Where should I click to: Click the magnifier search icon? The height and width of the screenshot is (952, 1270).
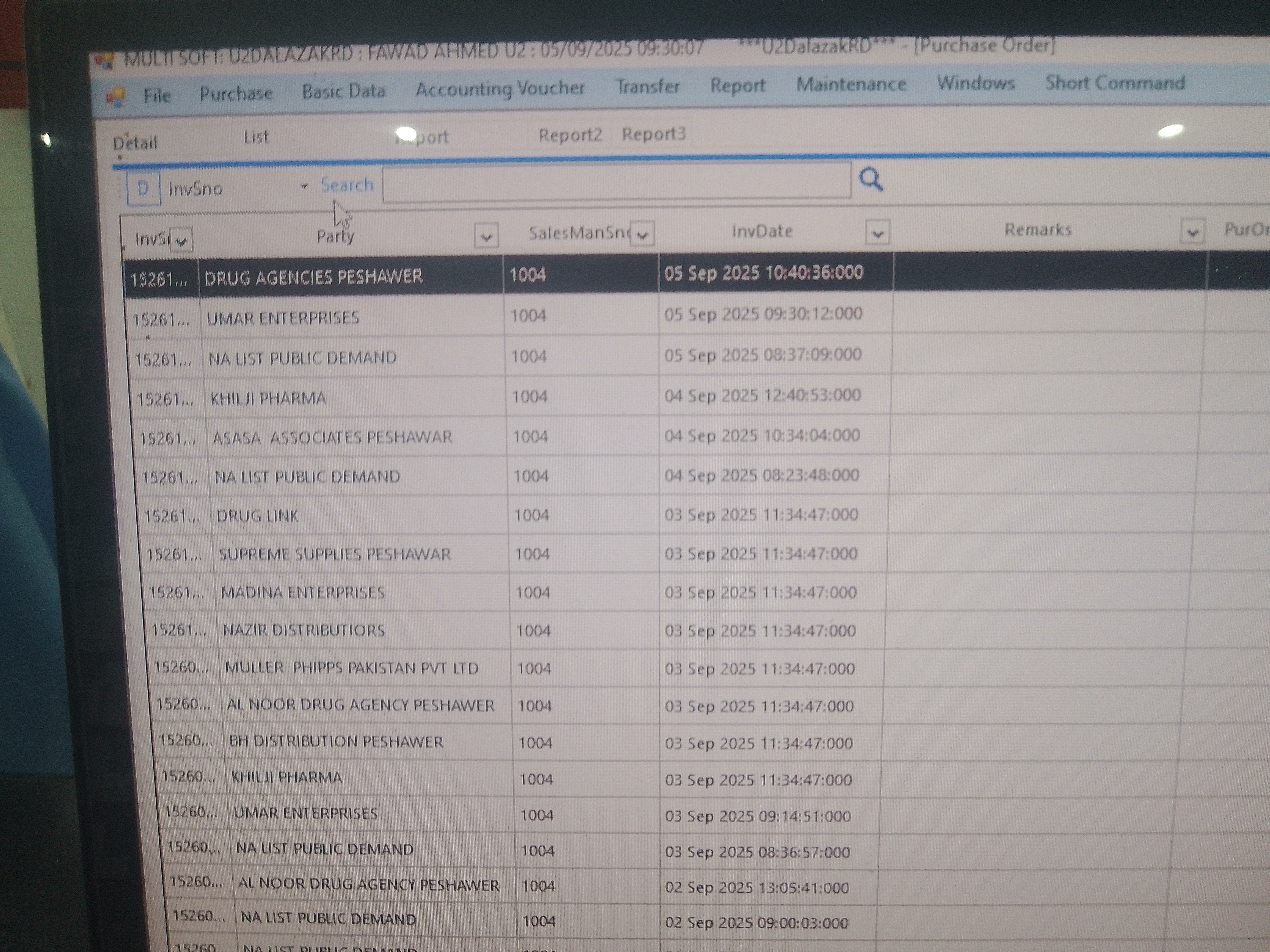click(x=870, y=180)
